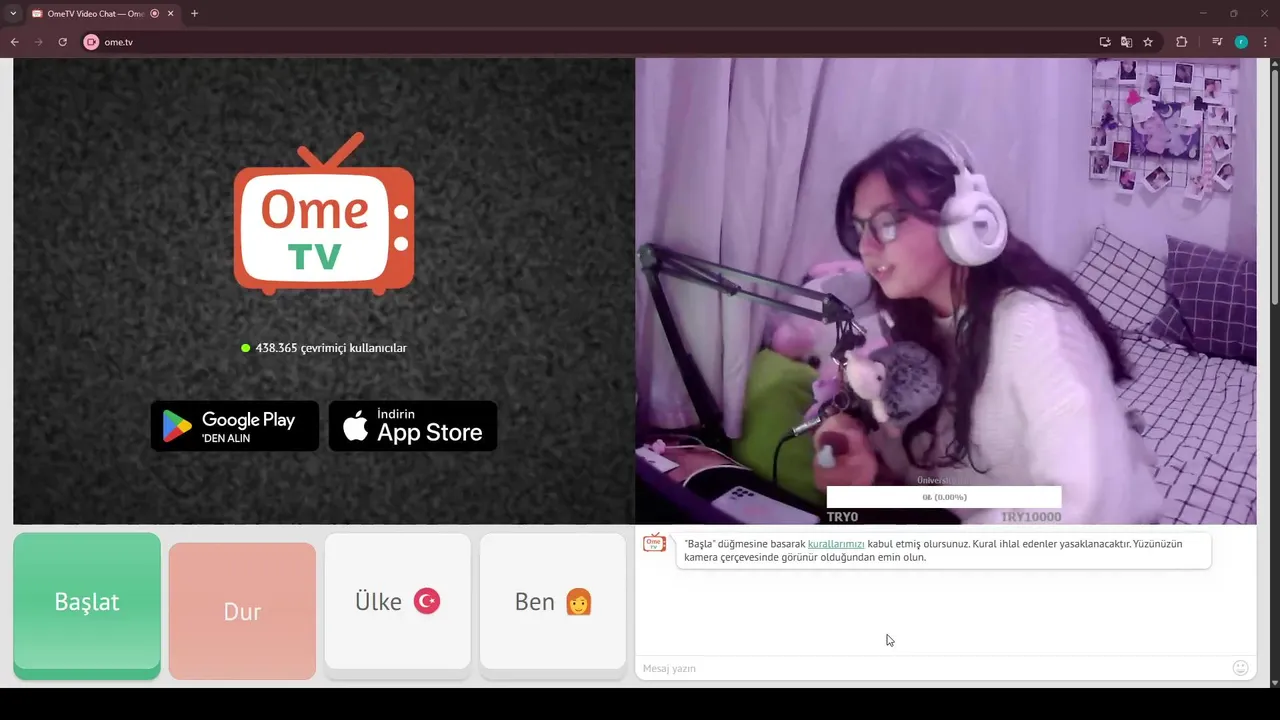Click the OmeTV logo

tap(324, 214)
